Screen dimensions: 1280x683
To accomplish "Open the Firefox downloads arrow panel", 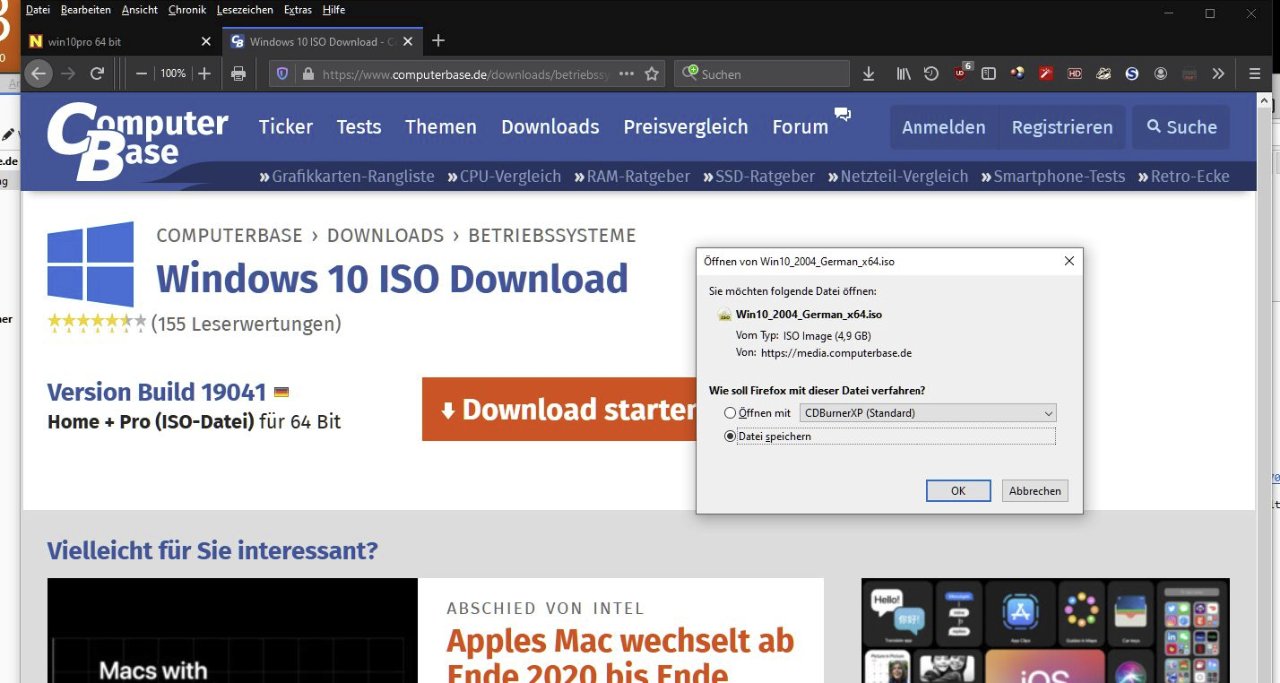I will (x=868, y=74).
